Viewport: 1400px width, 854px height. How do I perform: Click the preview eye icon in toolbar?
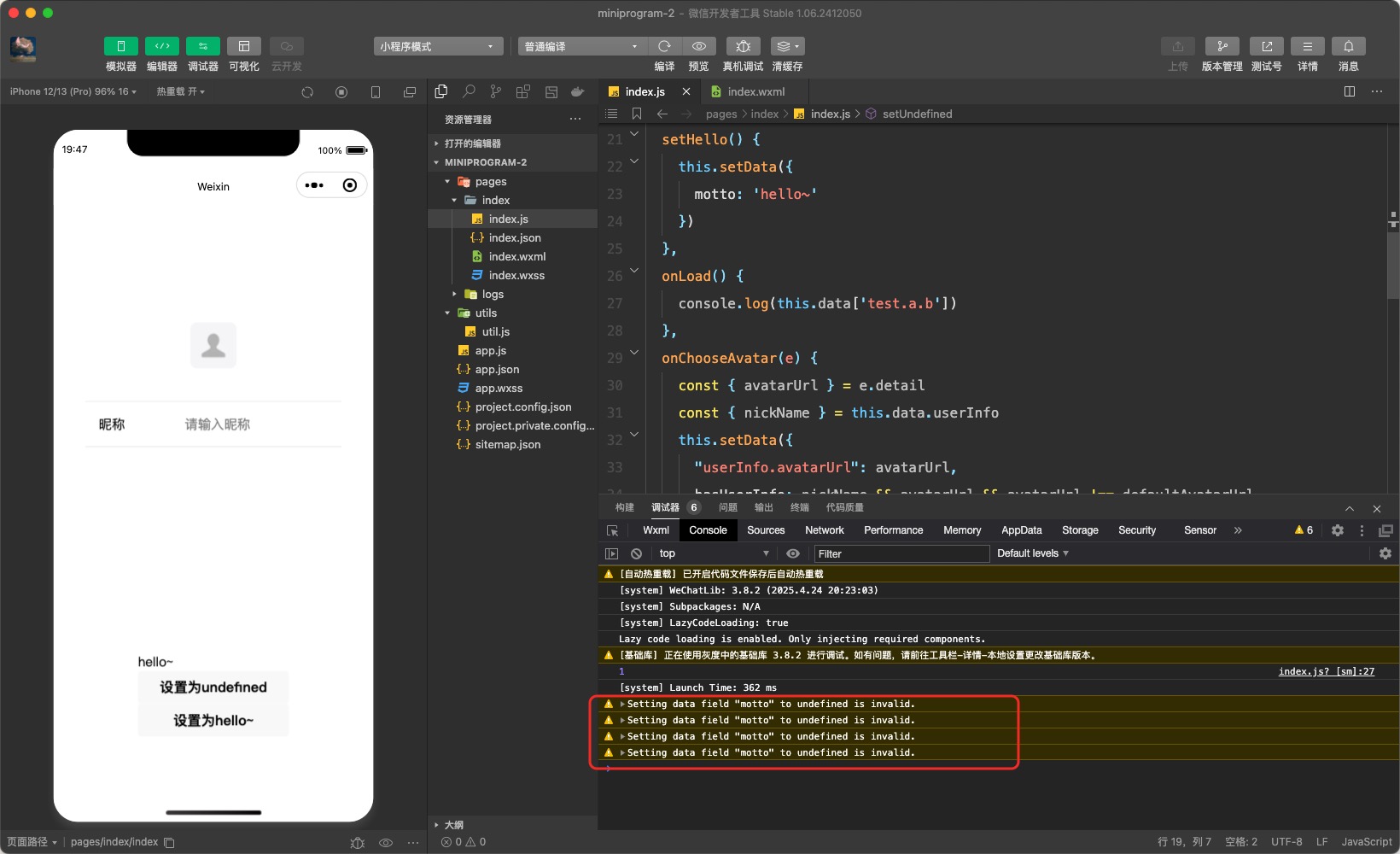point(699,46)
